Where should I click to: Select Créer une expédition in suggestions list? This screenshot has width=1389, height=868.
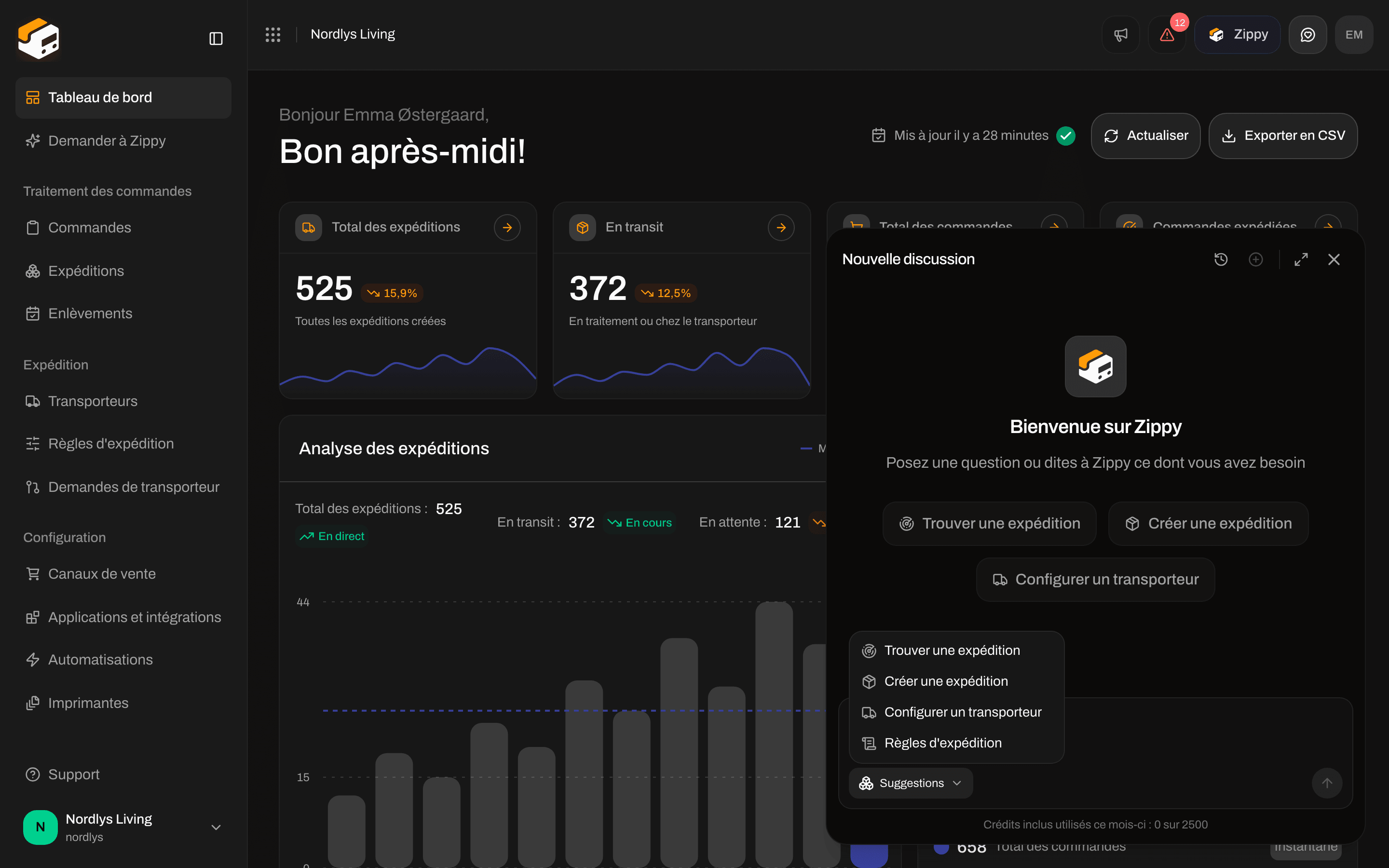point(956,681)
